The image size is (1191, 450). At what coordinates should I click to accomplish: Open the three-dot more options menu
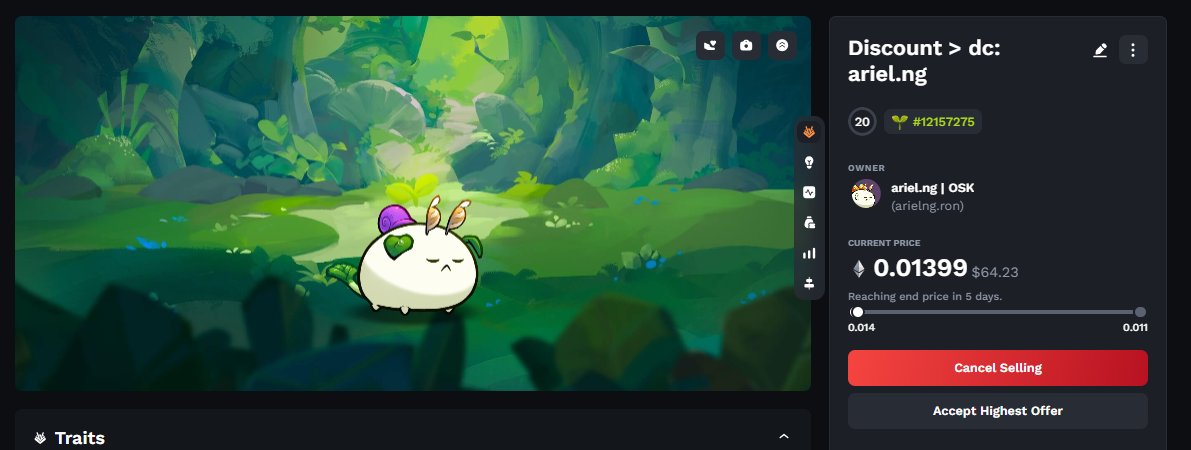1133,50
